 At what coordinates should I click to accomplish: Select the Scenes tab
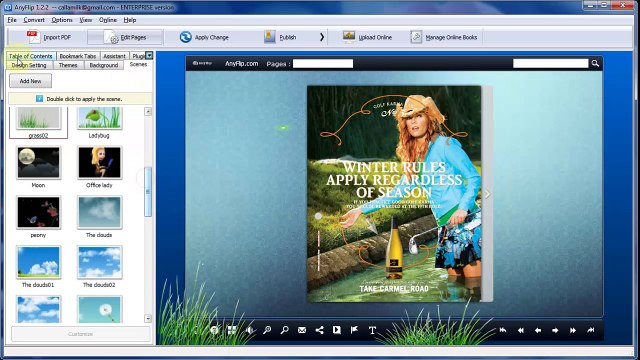click(138, 64)
